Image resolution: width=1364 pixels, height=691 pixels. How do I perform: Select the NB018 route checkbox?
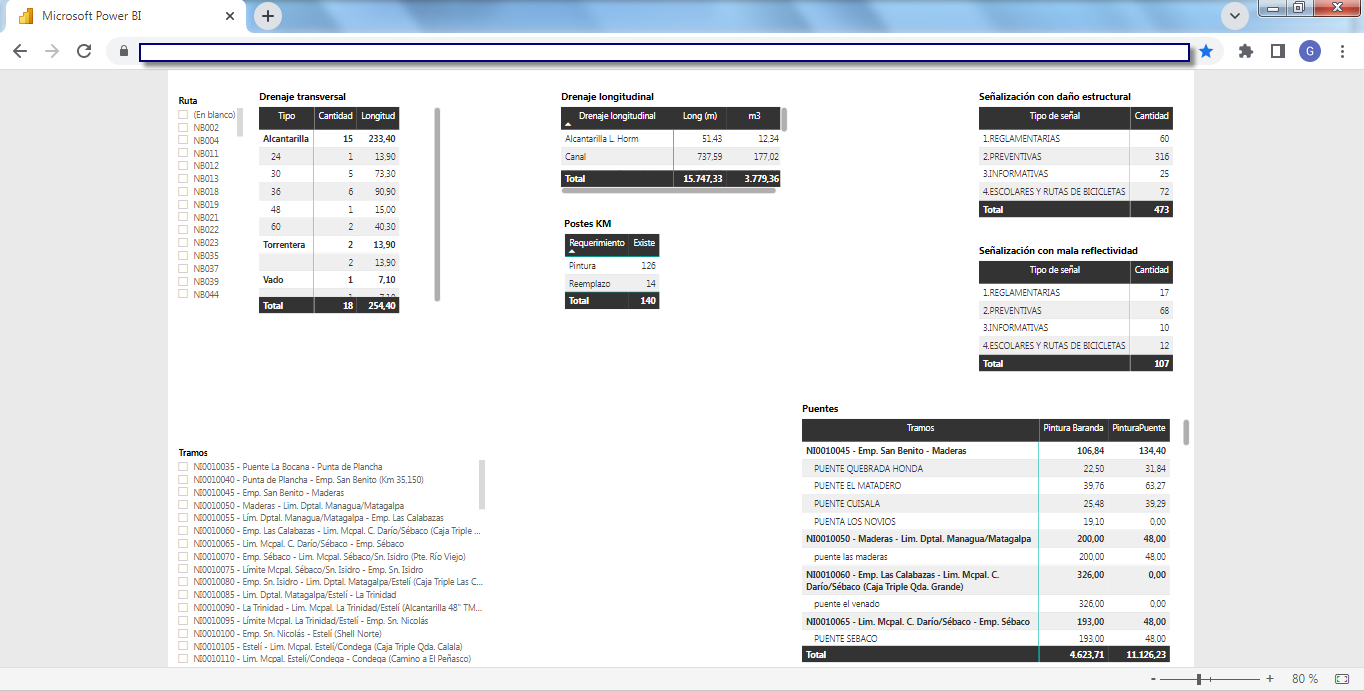click(183, 192)
